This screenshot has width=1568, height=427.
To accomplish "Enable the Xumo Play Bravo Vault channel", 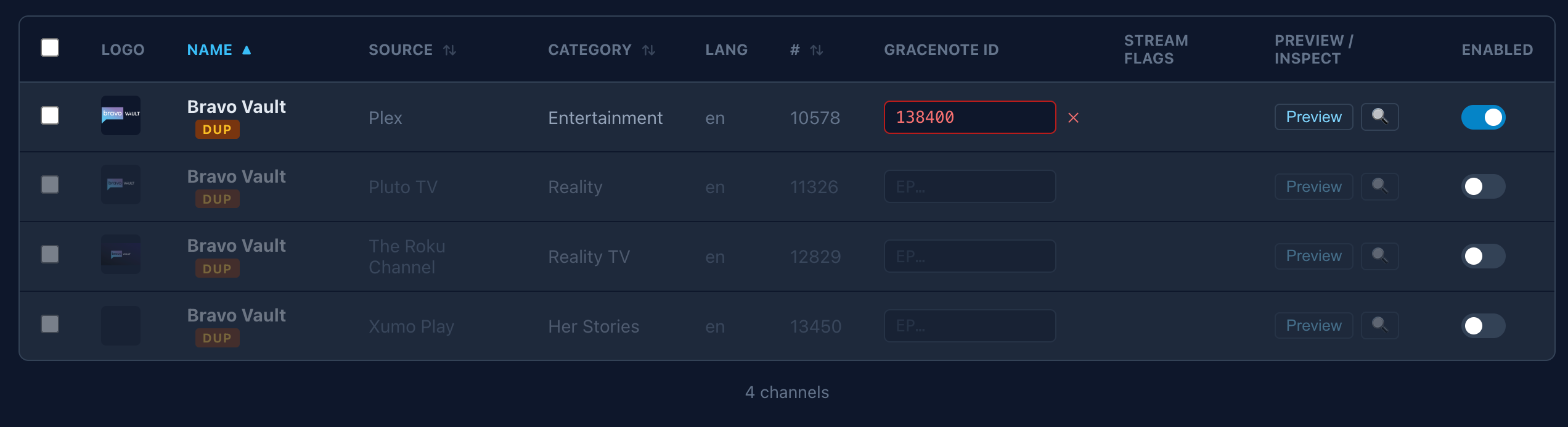I will pyautogui.click(x=1483, y=326).
